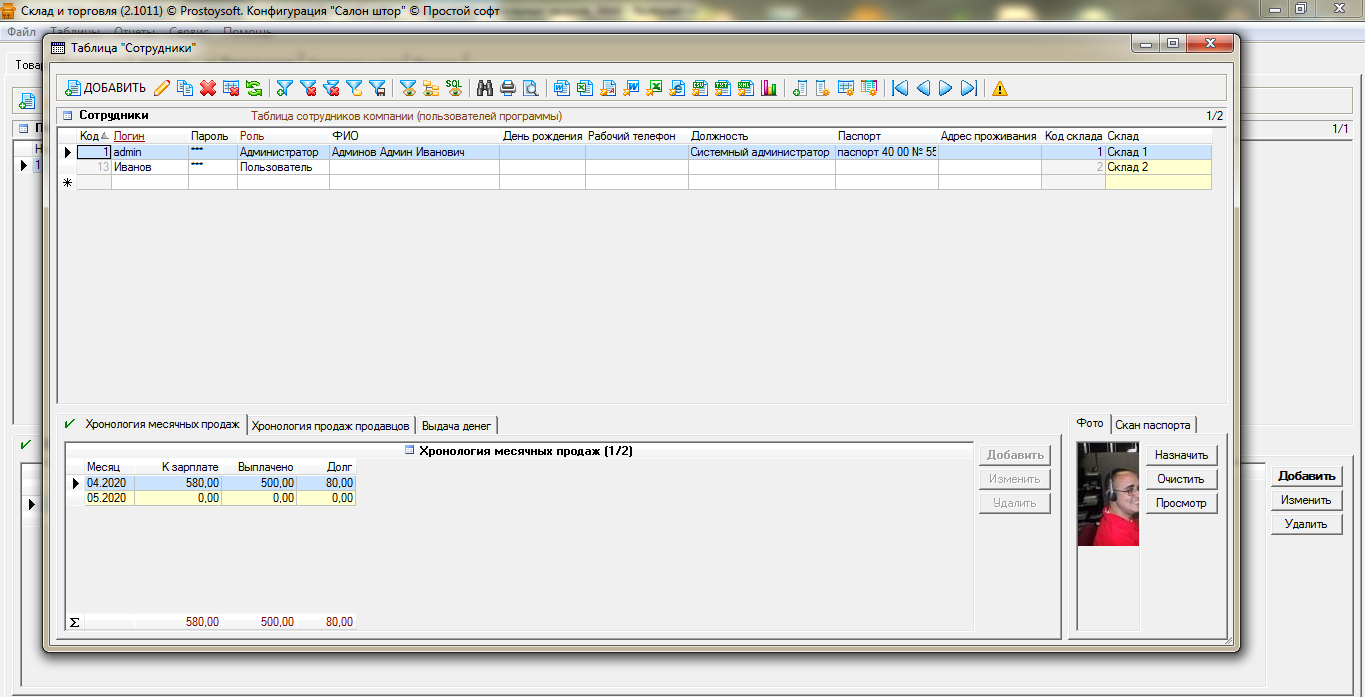This screenshot has width=1365, height=697.
Task: Click the employee photo thumbnail
Action: pos(1108,494)
